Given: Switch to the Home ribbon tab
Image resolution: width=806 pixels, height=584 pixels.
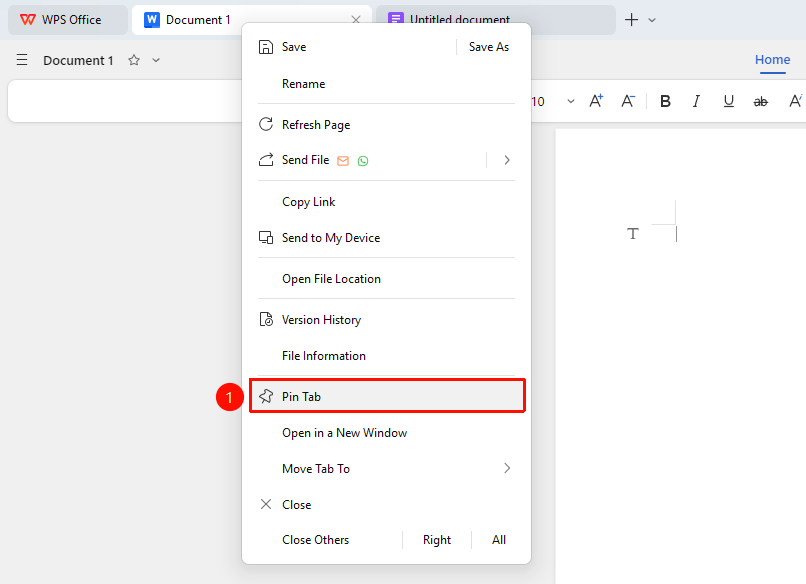Looking at the screenshot, I should point(772,60).
